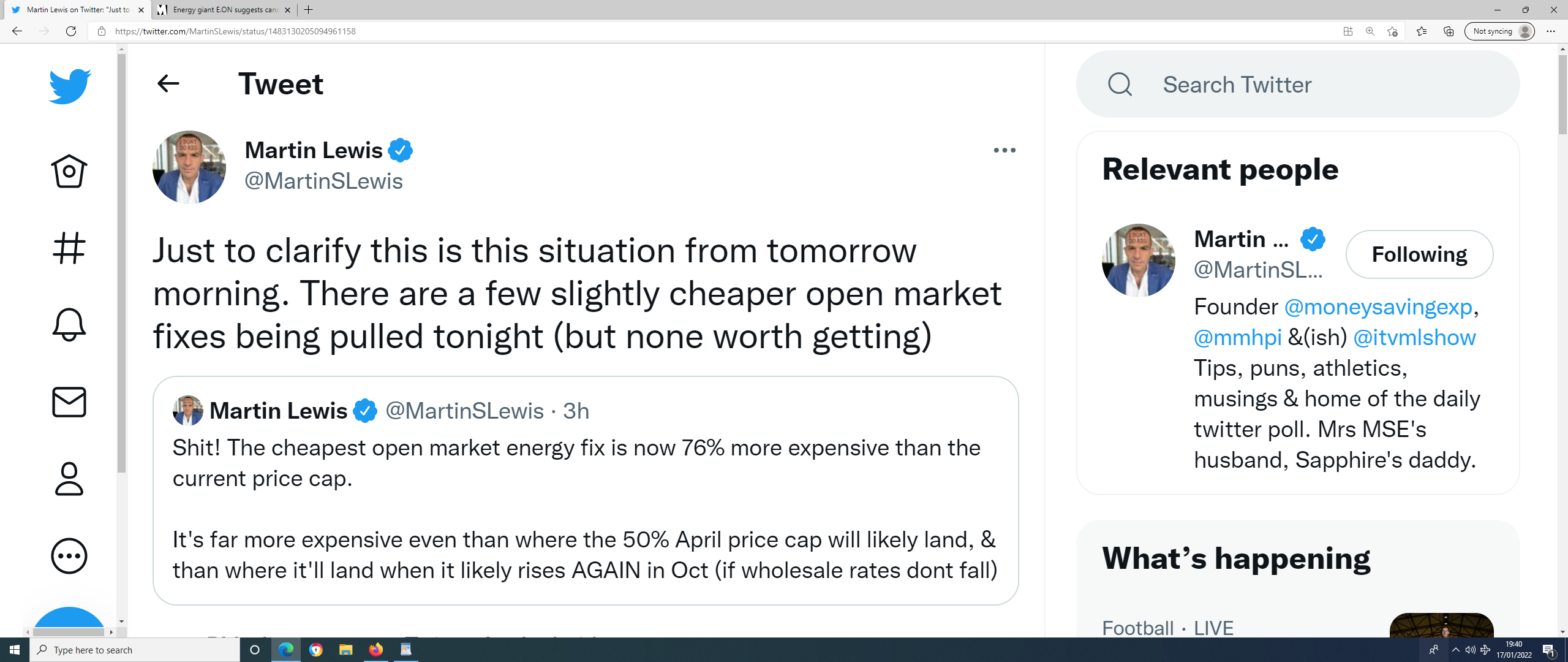Open a new browser tab
The height and width of the screenshot is (662, 1568).
309,10
